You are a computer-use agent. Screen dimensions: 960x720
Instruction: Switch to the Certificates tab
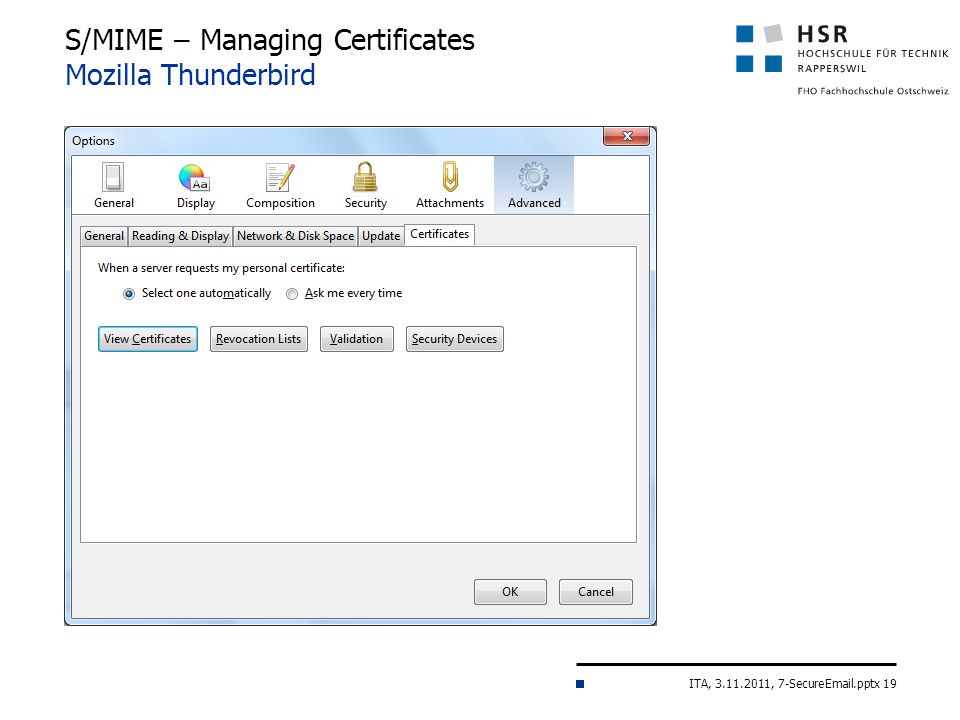coord(440,234)
